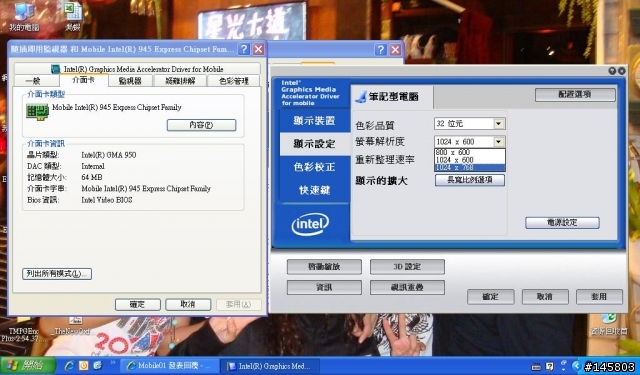Open the Start menu
The image size is (640, 375).
tap(28, 366)
